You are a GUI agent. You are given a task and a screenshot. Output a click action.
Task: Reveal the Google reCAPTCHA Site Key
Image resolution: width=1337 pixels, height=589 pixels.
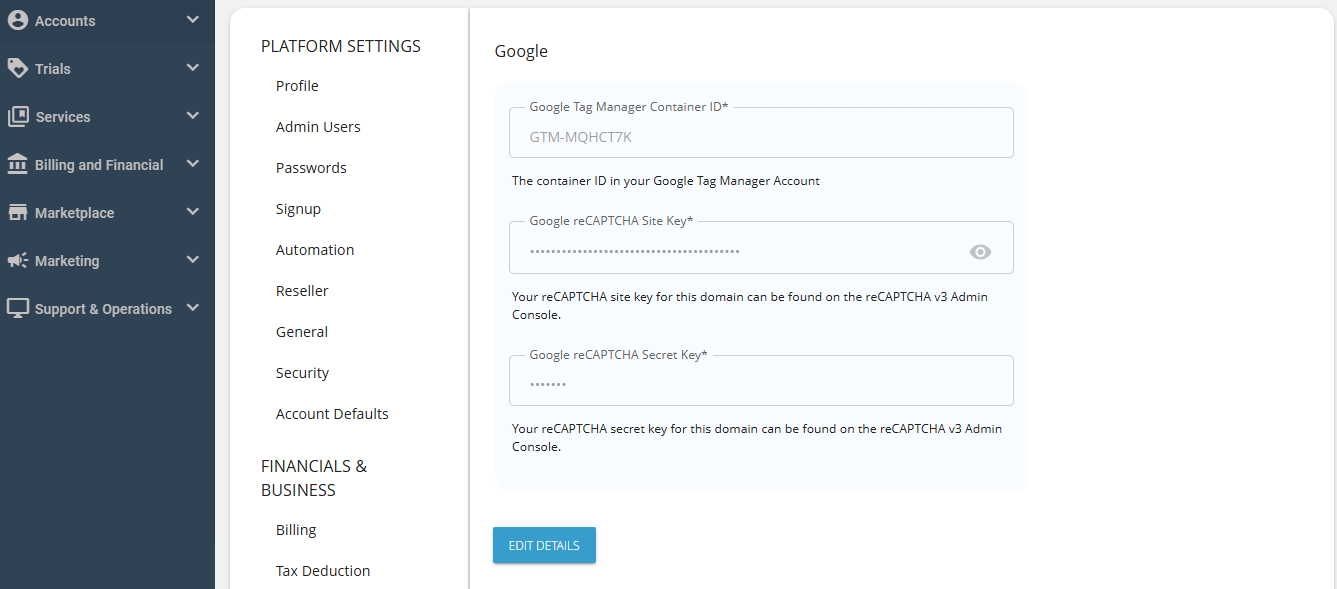979,252
